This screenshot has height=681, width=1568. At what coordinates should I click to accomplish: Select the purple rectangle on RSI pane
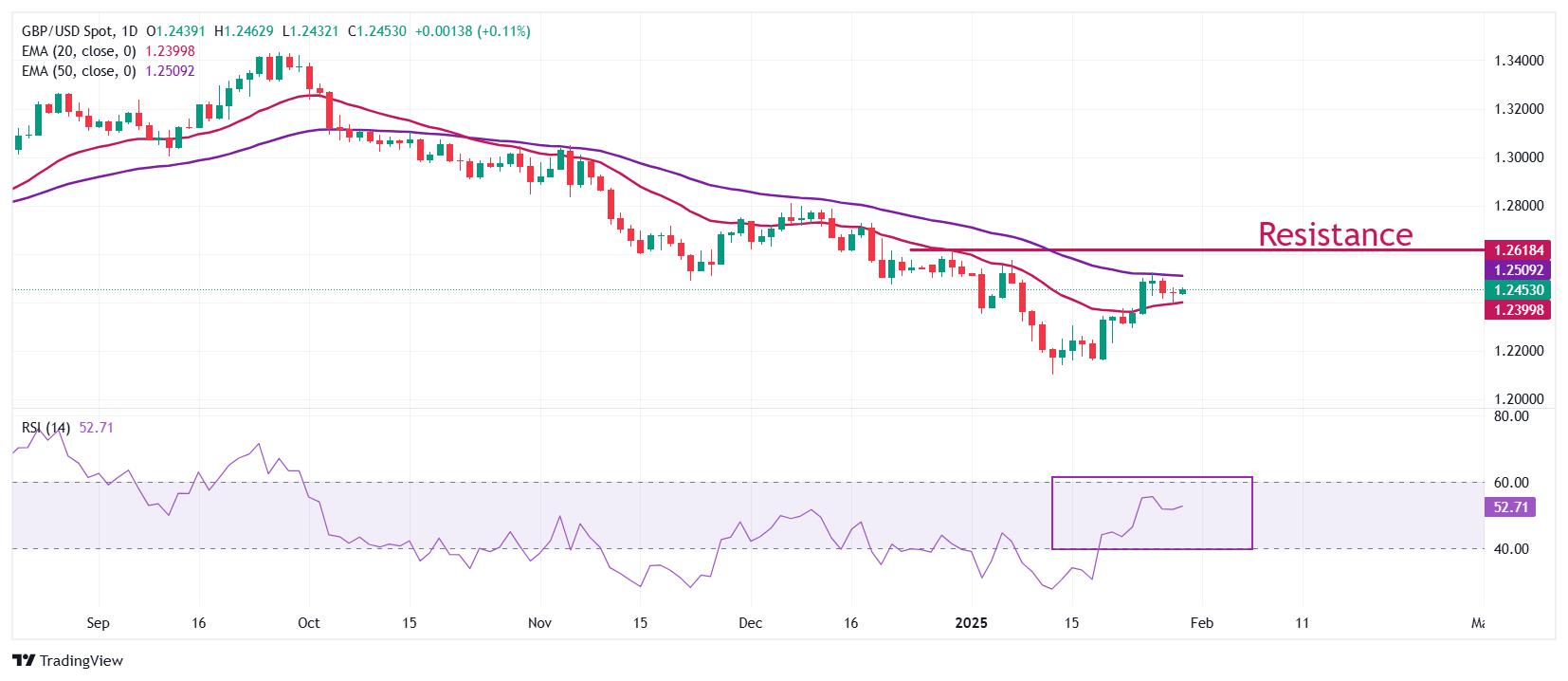[x=1152, y=513]
